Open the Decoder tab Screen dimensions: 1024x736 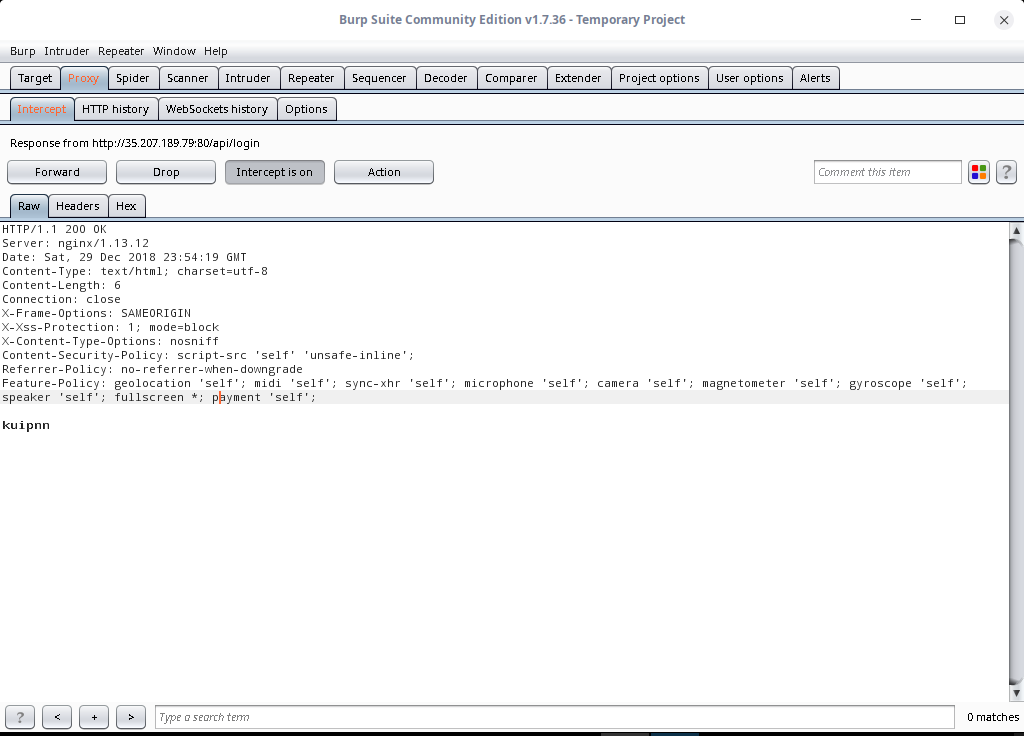[x=445, y=78]
